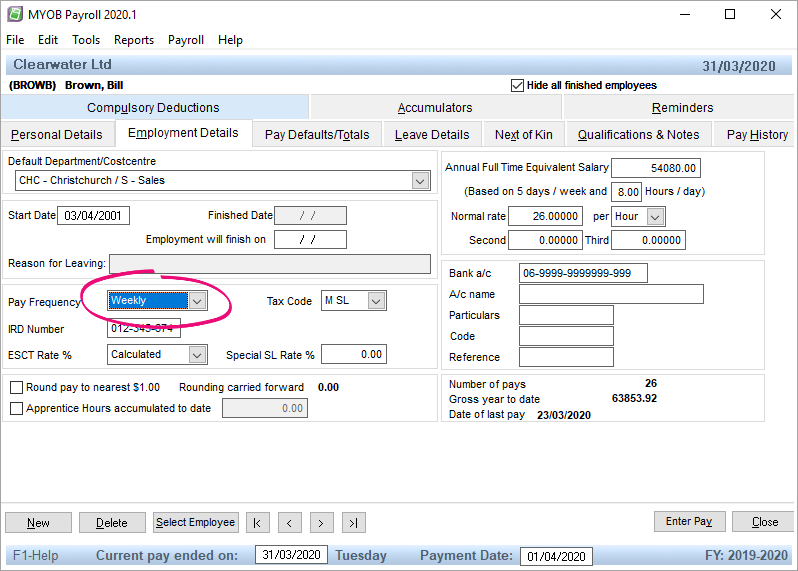Click the Enter Pay button

click(689, 522)
